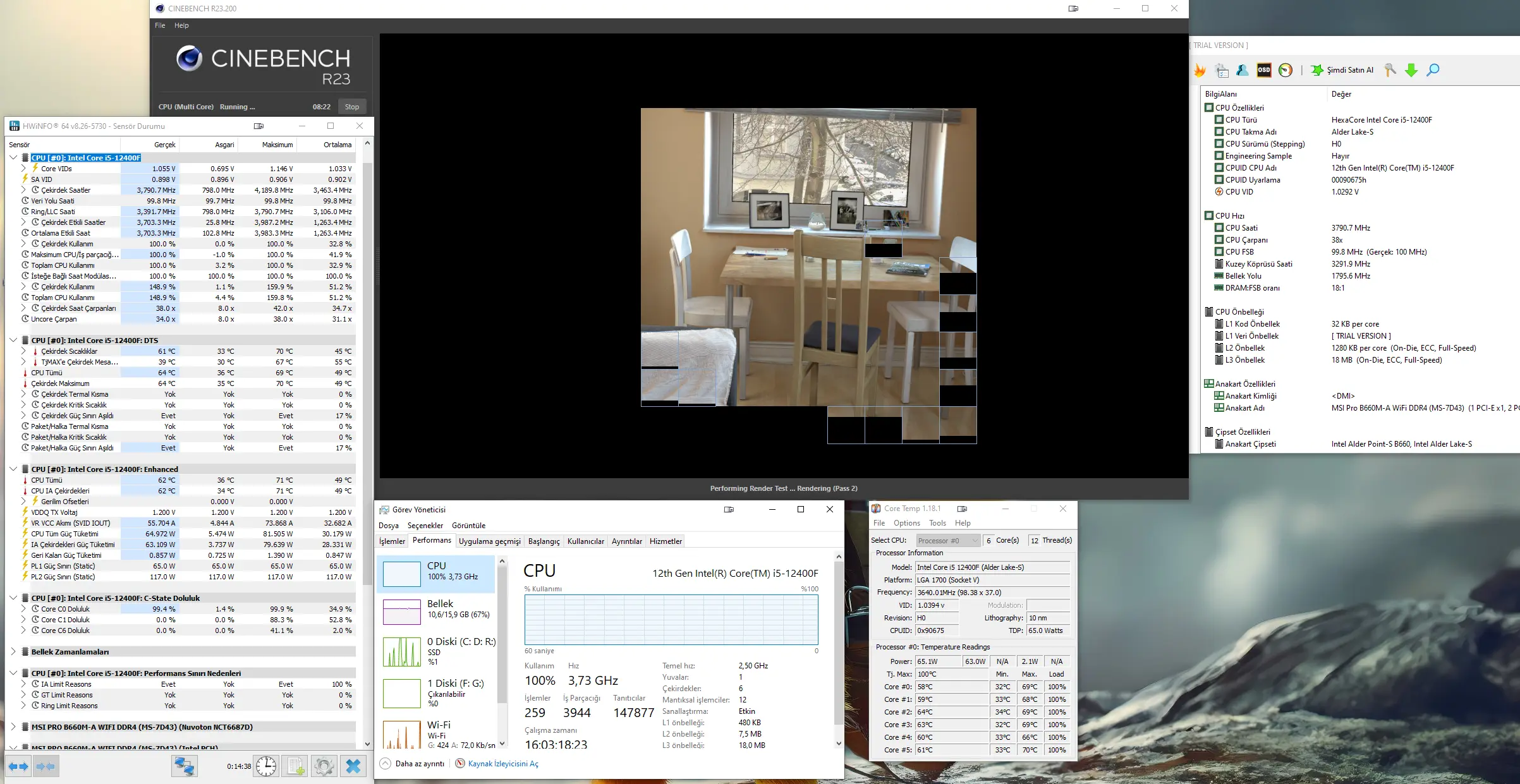Click HWiNFO vertical scrollbar down arrow
This screenshot has width=1520, height=784.
tap(367, 744)
